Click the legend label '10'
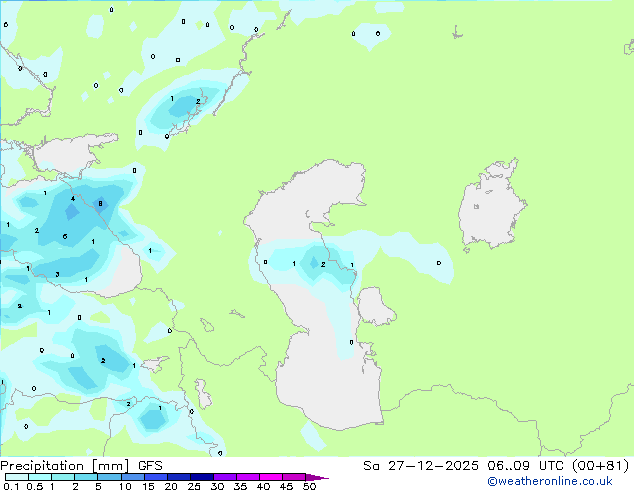The width and height of the screenshot is (634, 490). point(125,486)
